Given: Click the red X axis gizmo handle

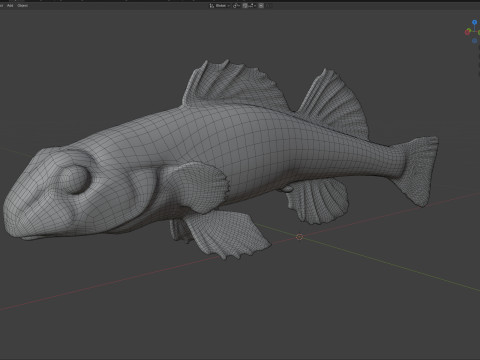Looking at the screenshot, I should coord(468,32).
